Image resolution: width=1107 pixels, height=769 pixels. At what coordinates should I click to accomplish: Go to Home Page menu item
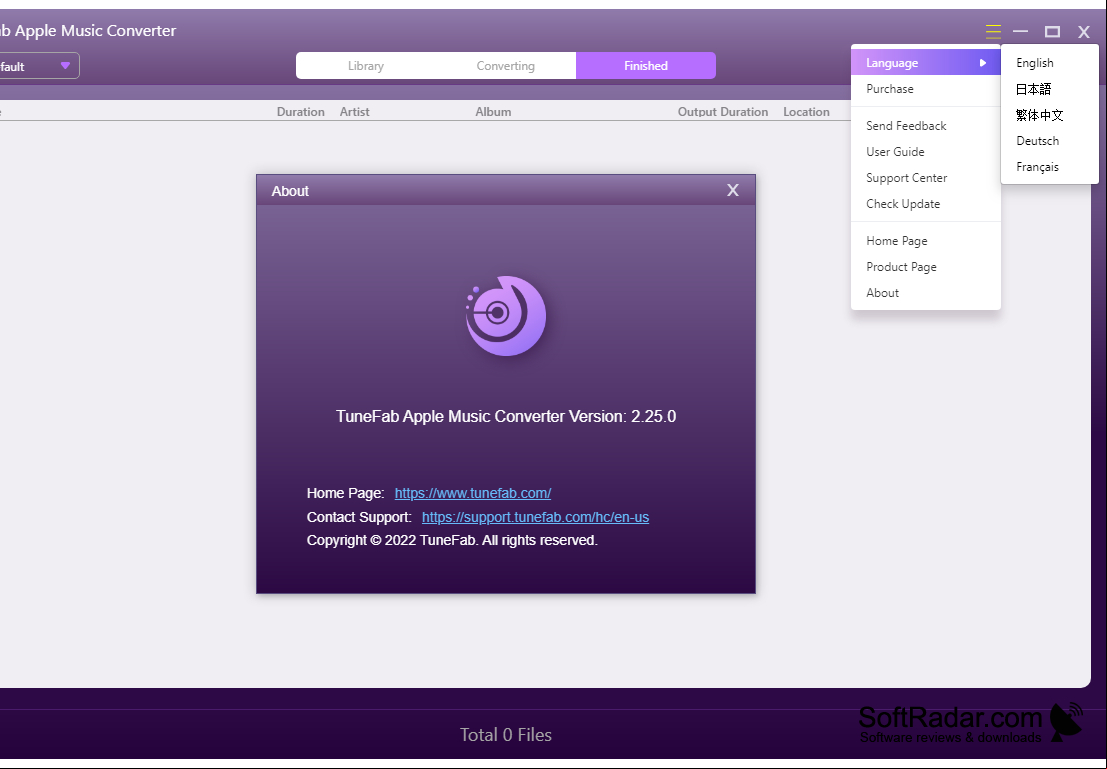926,241
